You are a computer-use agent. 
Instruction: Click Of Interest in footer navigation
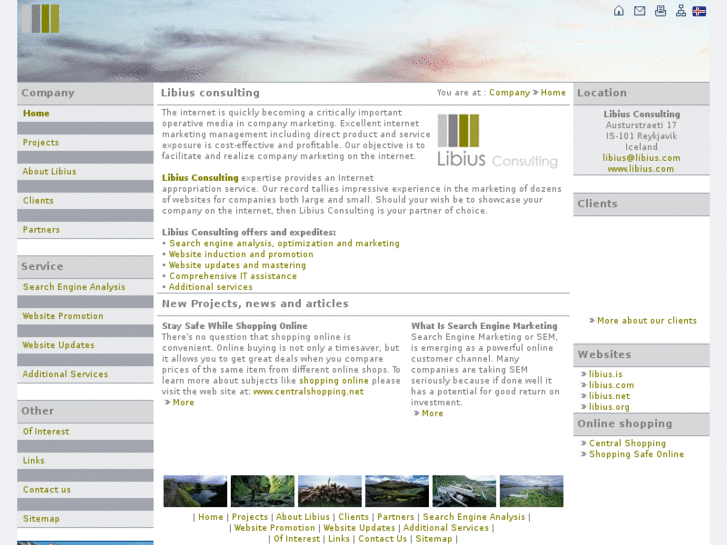(297, 539)
